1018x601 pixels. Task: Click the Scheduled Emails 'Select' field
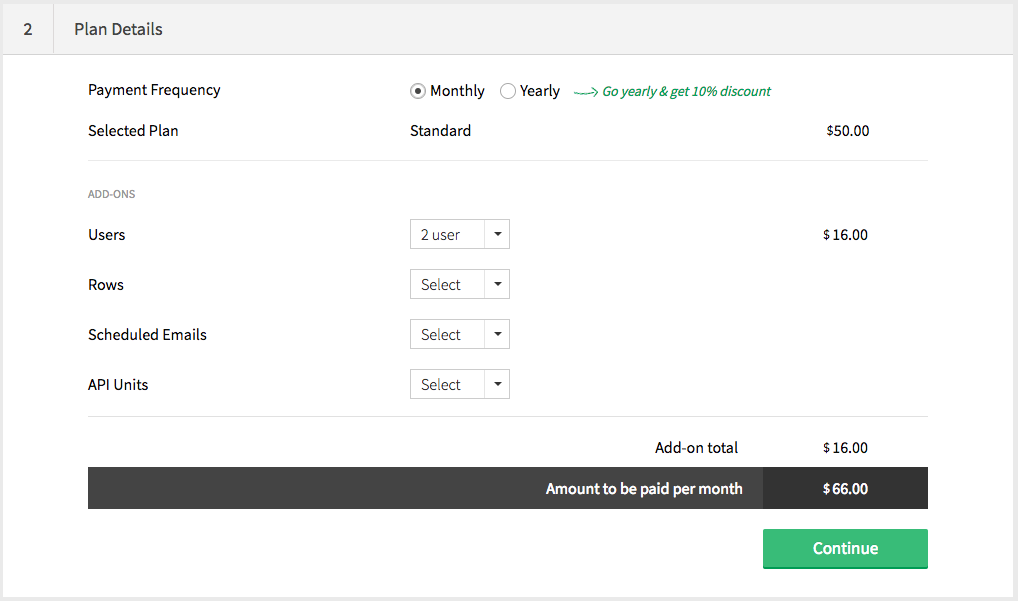tap(447, 335)
